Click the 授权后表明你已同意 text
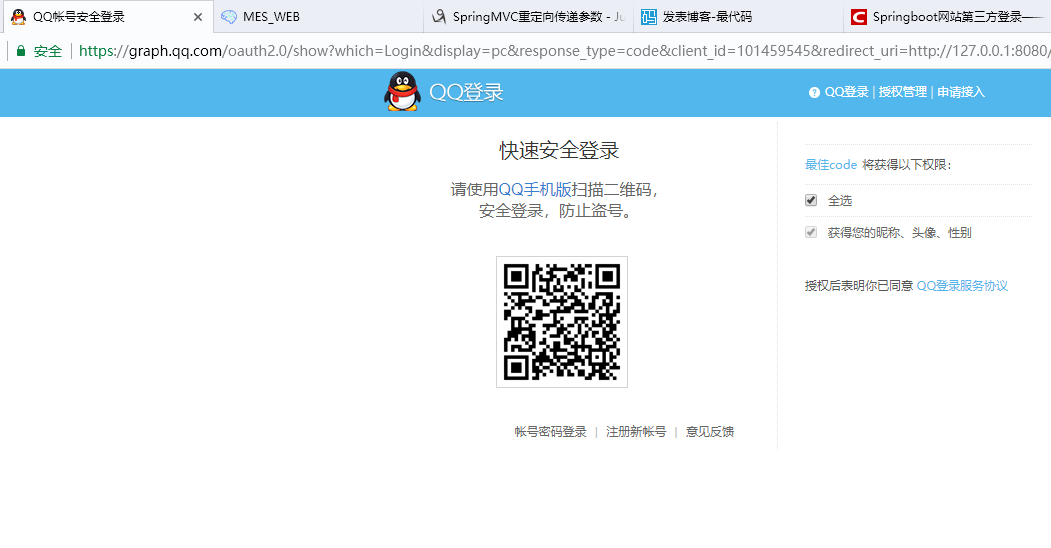This screenshot has height=548, width=1051. pos(859,286)
